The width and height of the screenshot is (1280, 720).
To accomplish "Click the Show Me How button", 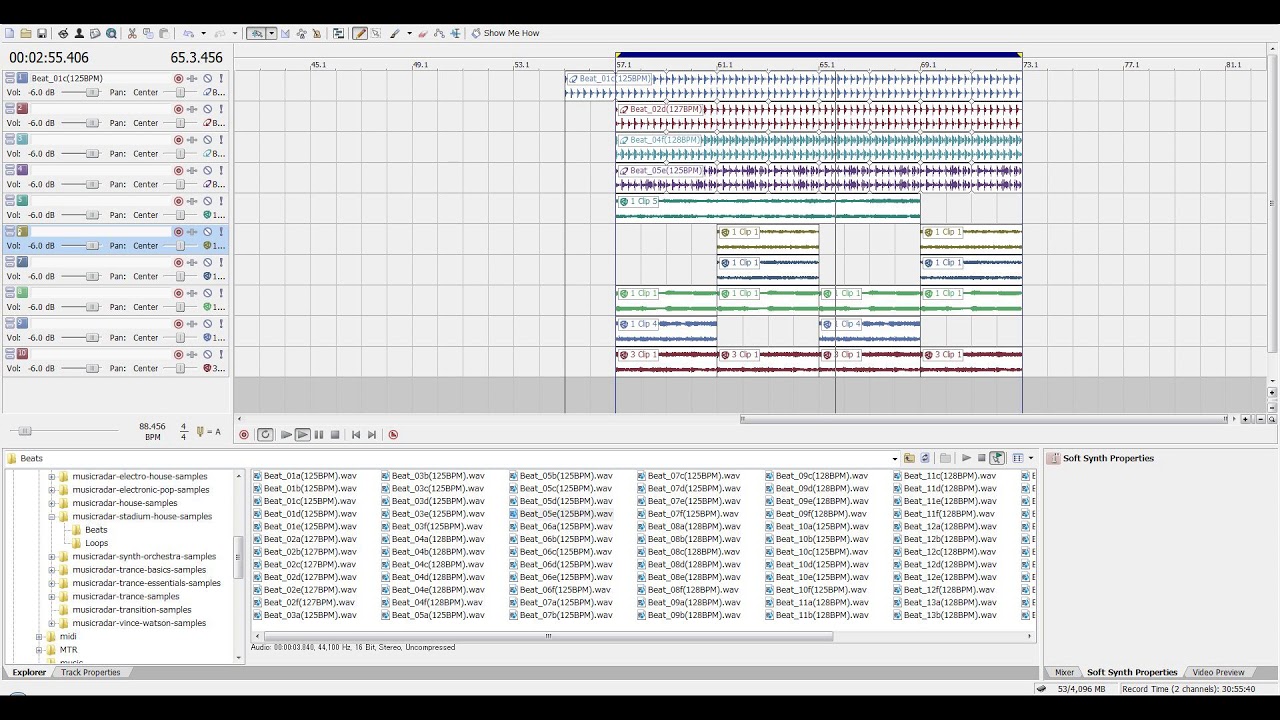I will [x=505, y=33].
